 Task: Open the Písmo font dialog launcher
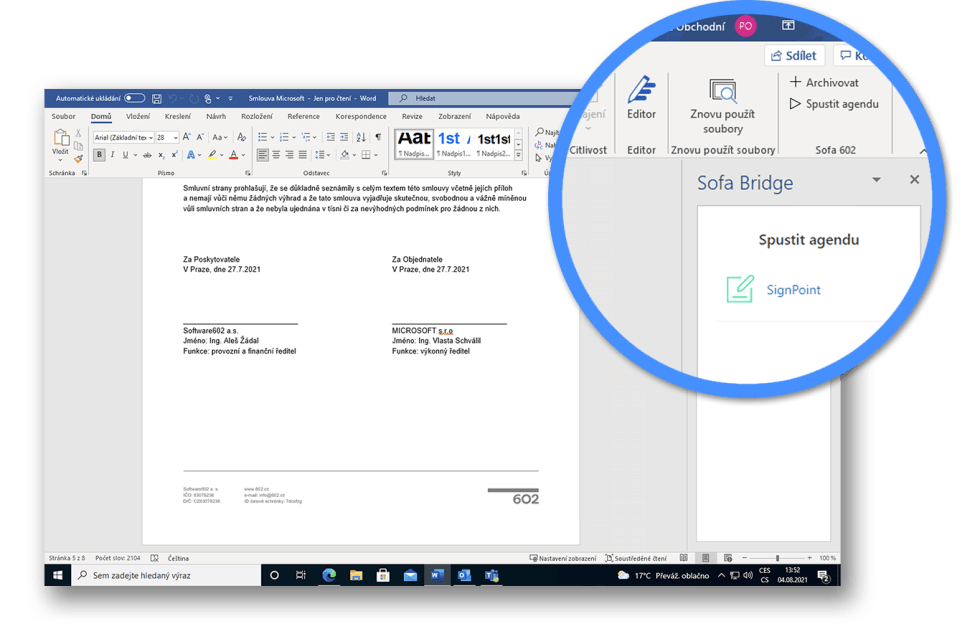(x=248, y=173)
